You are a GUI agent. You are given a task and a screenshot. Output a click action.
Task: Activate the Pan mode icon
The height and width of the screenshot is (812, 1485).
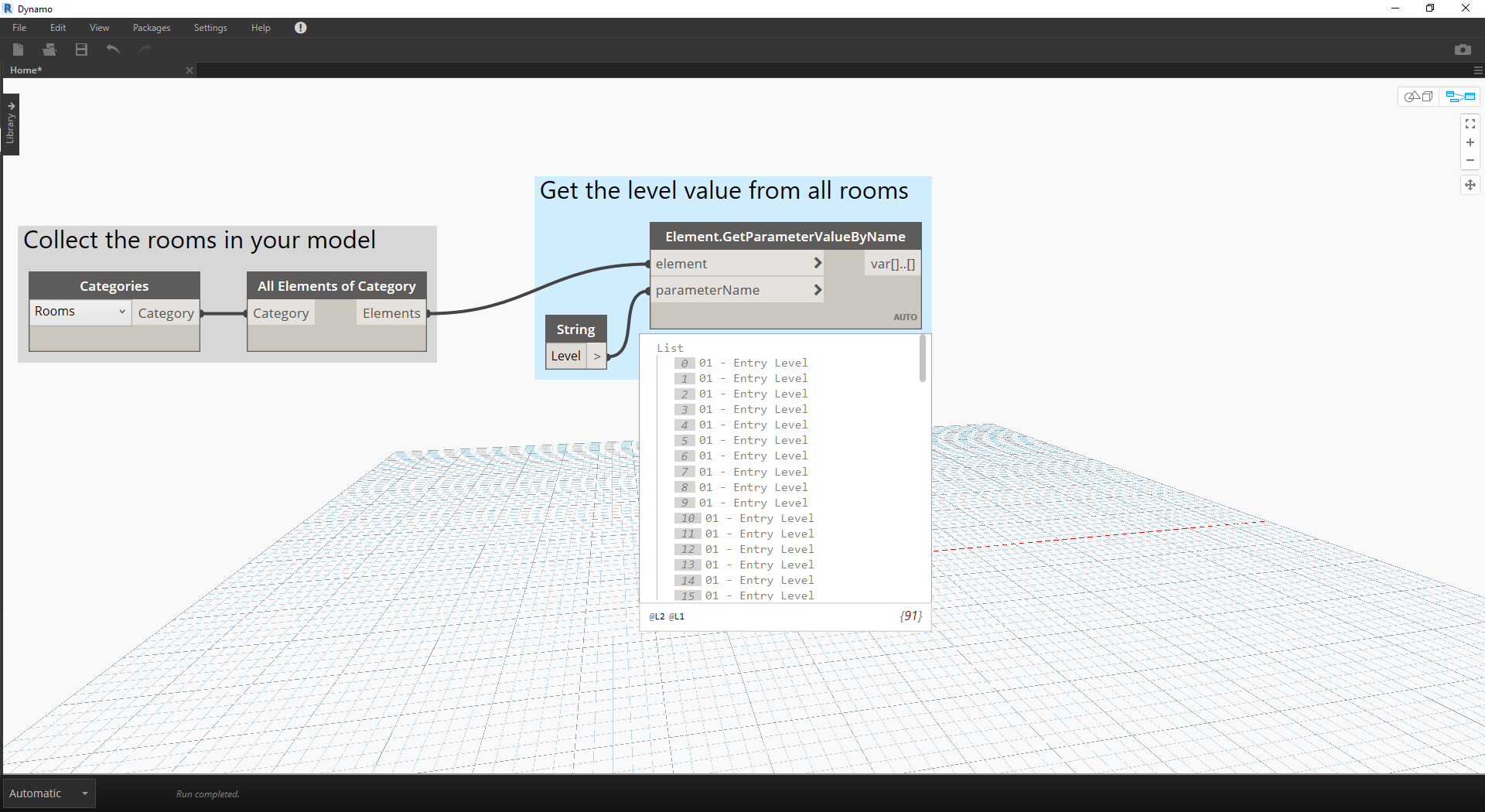coord(1470,185)
